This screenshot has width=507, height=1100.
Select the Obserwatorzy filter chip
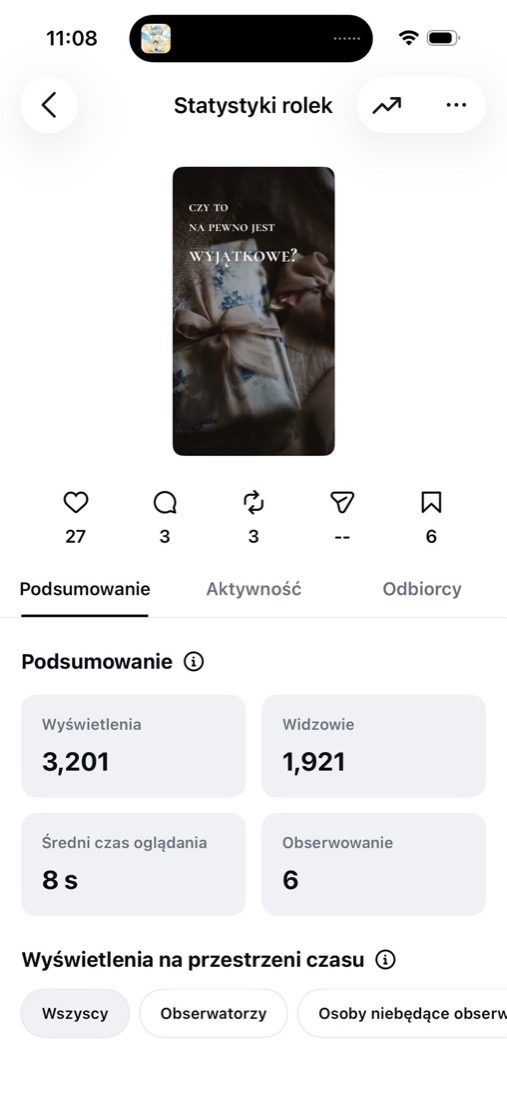213,1013
